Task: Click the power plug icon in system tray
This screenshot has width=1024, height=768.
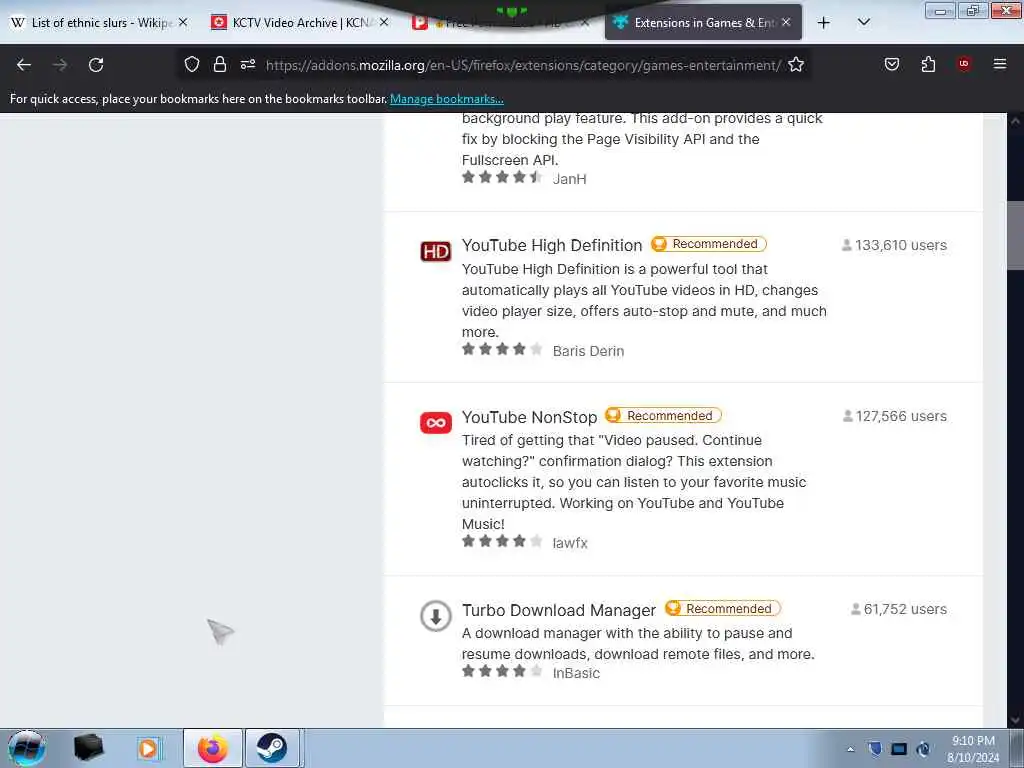Action: [x=923, y=749]
